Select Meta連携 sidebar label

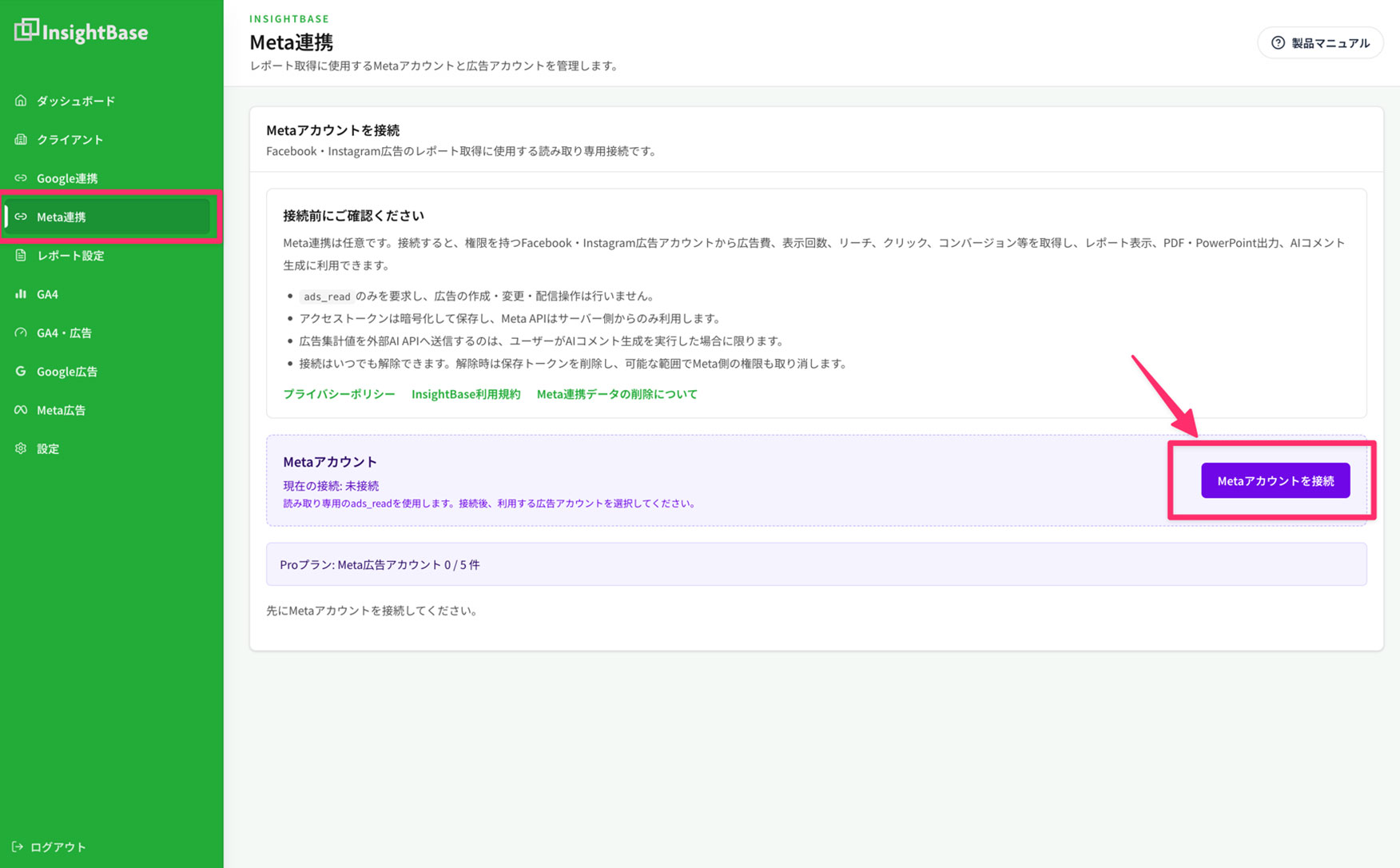62,217
